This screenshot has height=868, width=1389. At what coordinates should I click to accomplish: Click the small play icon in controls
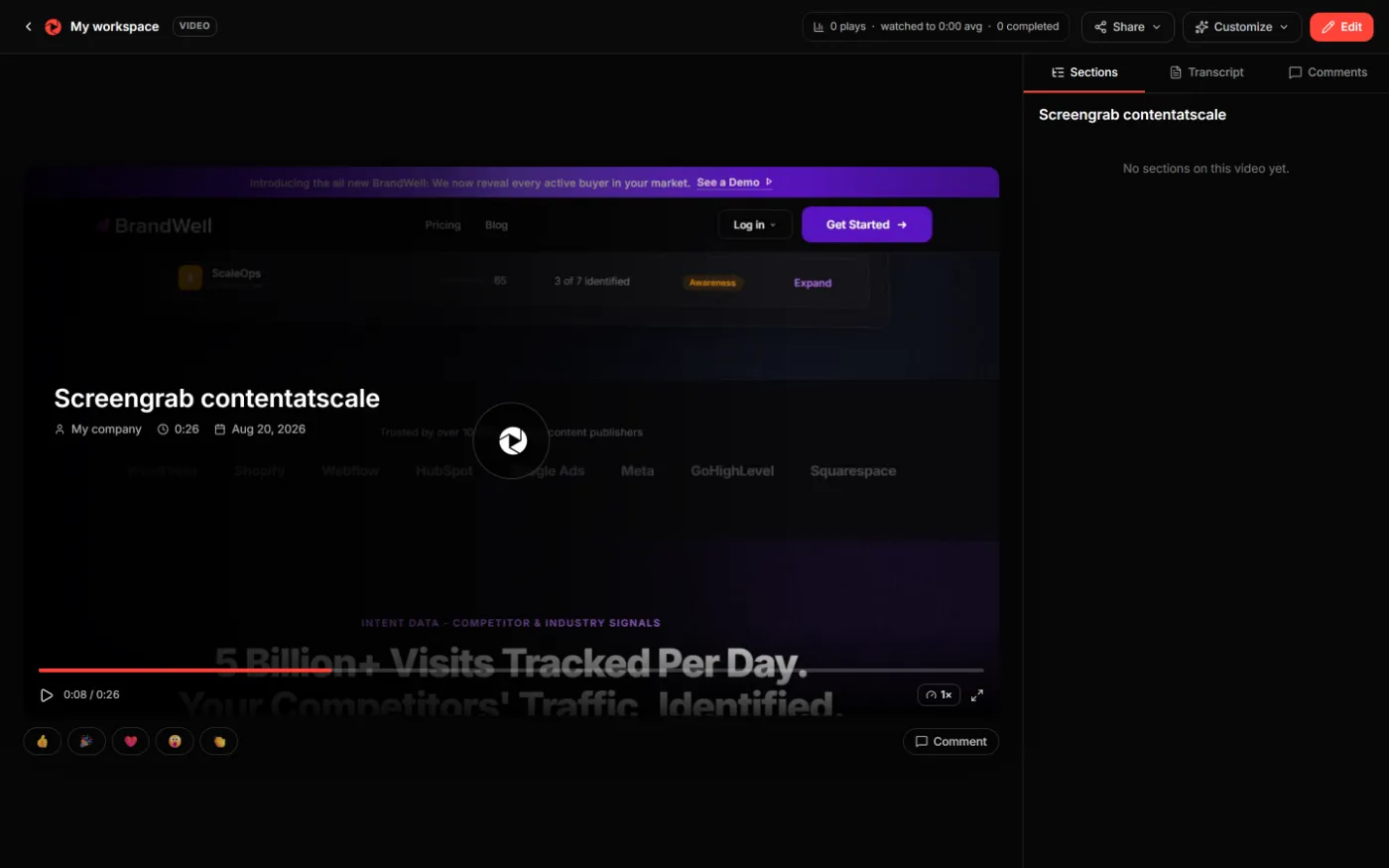point(46,695)
